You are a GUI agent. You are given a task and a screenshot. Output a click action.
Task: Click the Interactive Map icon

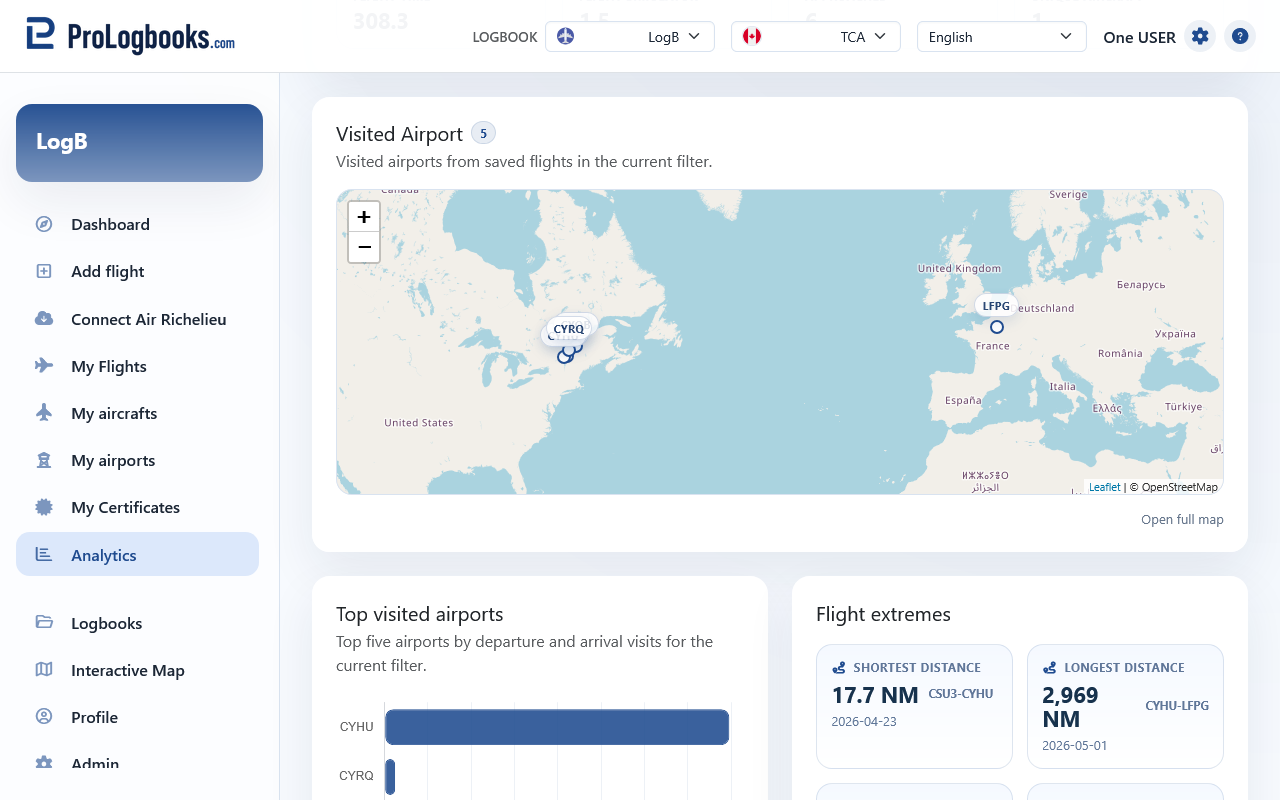pos(44,670)
